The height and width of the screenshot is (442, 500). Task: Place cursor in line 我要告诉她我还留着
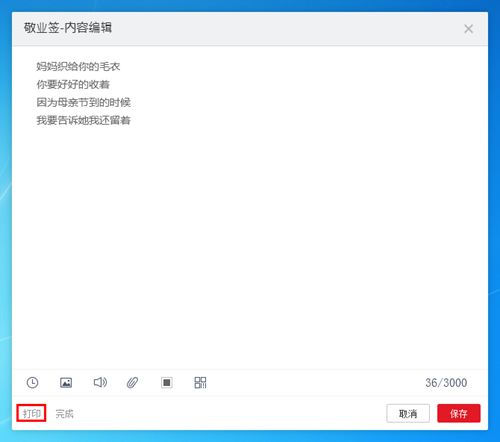coord(83,120)
